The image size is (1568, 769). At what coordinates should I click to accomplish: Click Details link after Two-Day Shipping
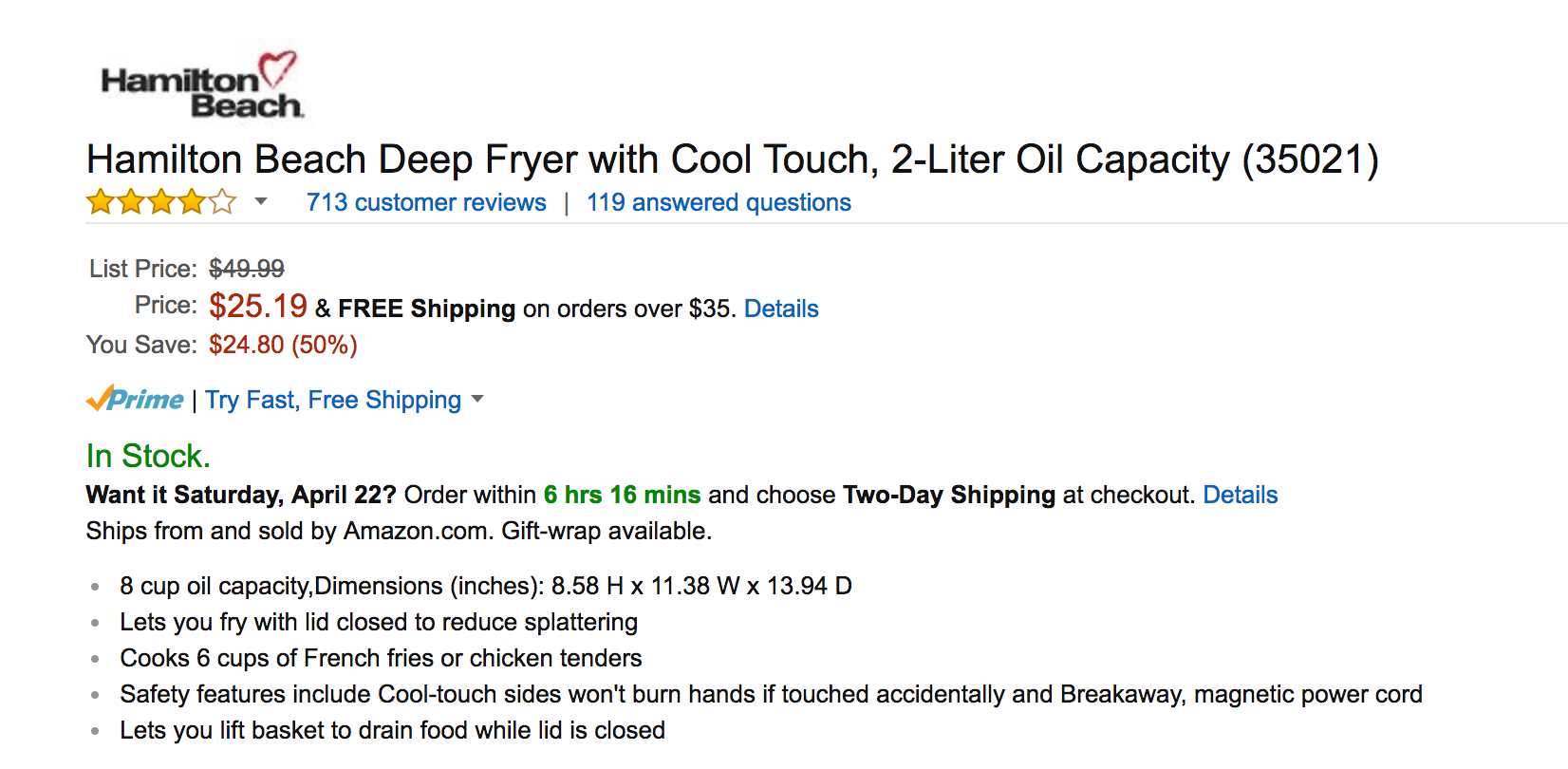[x=1240, y=495]
